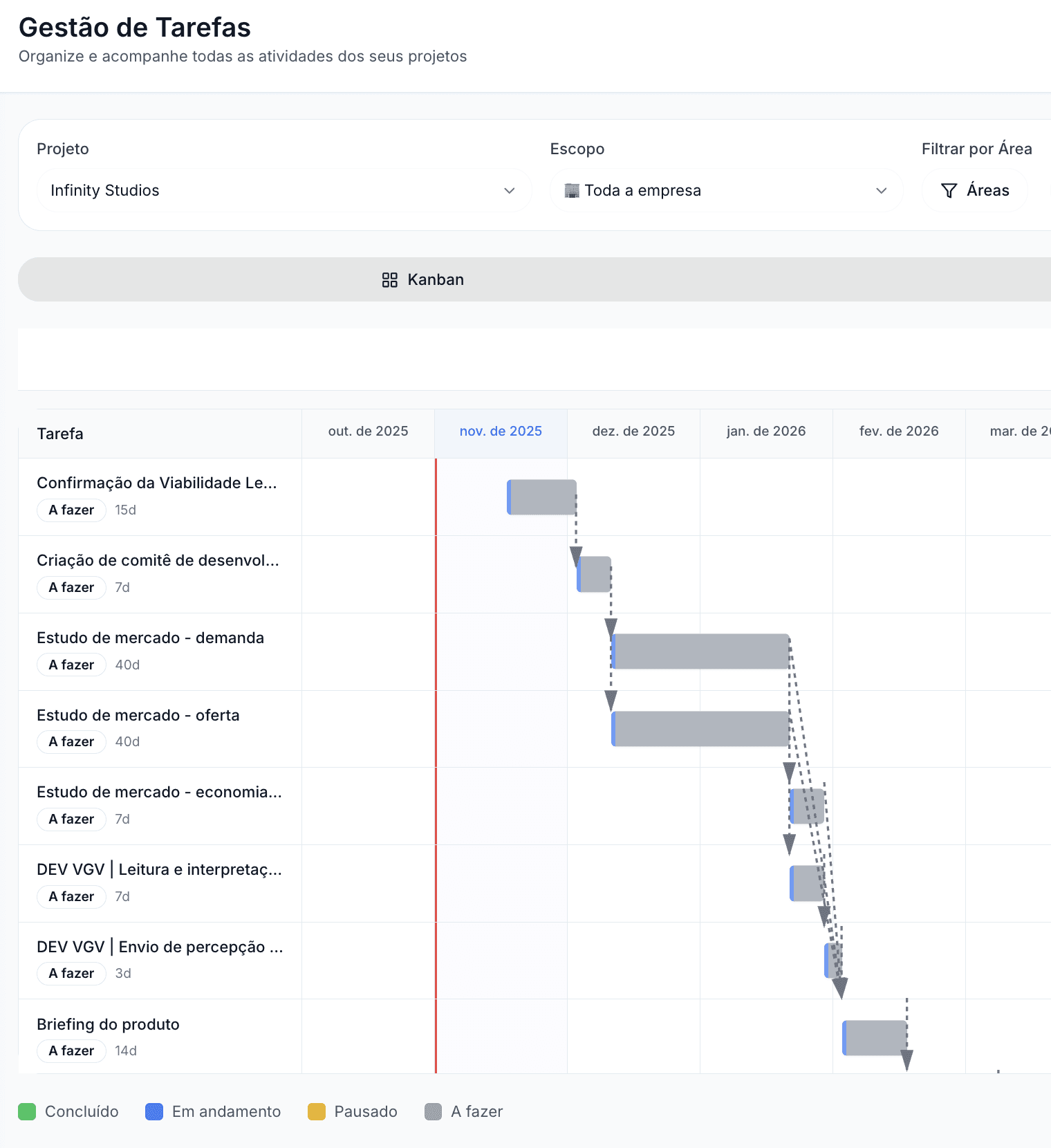
Task: Click Gantt bar for Briefing do produto
Action: click(x=875, y=1038)
